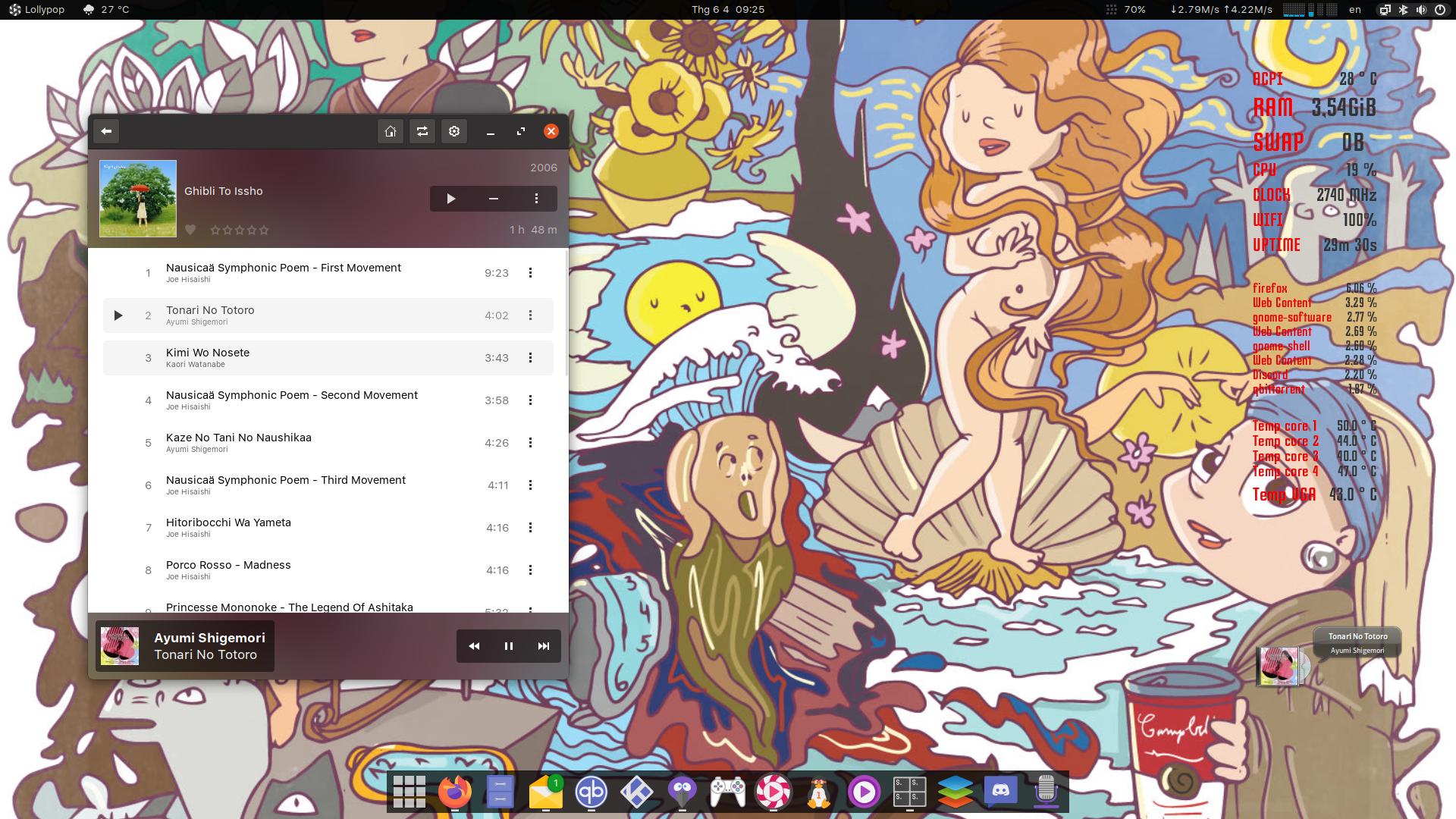Open menu for Tonari No Totoro track
The height and width of the screenshot is (819, 1456).
pyautogui.click(x=531, y=315)
